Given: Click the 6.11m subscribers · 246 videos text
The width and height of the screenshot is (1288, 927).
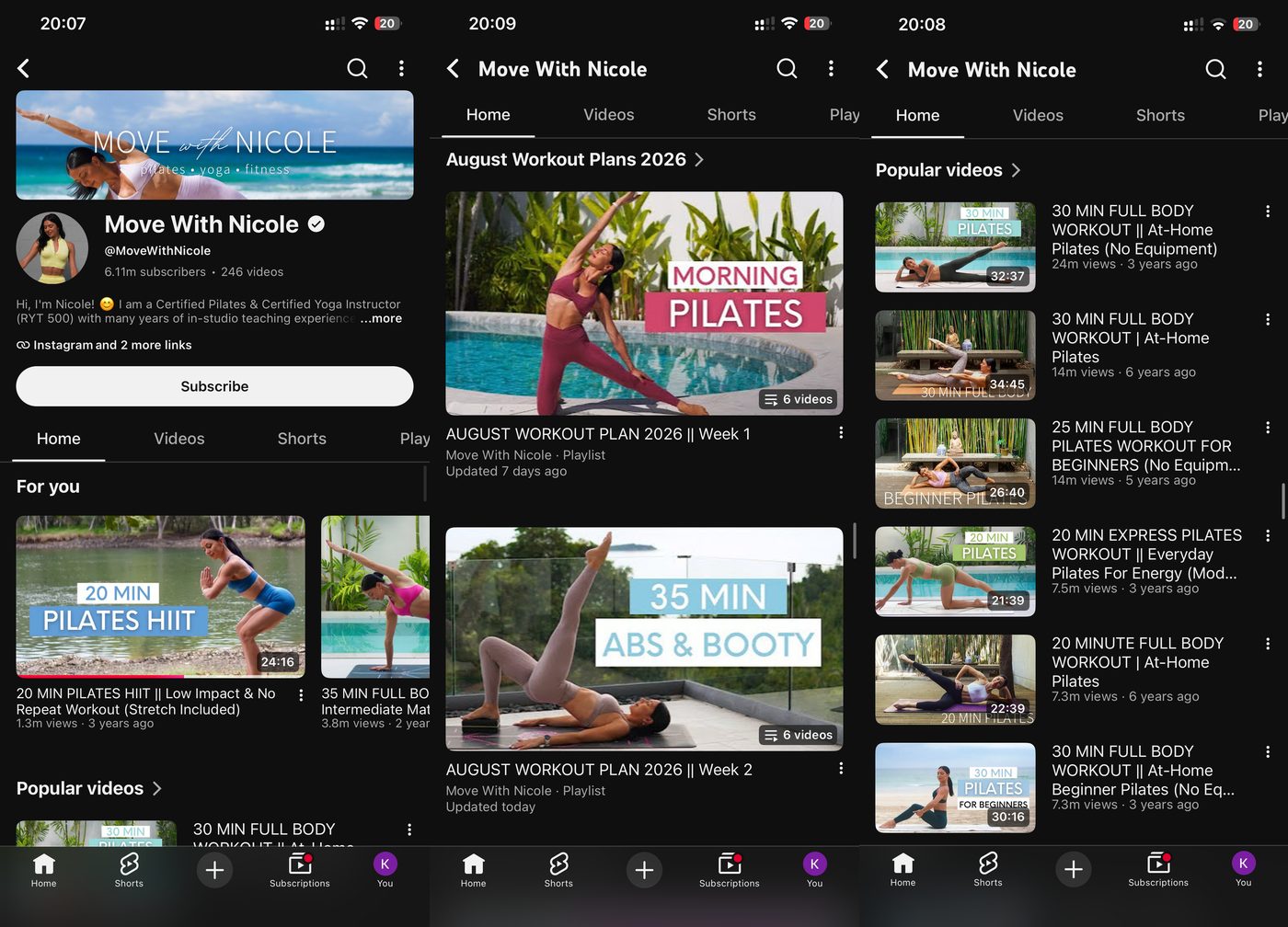Looking at the screenshot, I should (x=194, y=271).
